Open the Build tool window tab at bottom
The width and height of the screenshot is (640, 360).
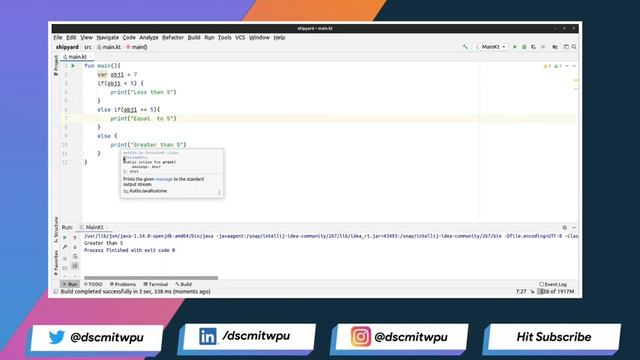point(184,284)
